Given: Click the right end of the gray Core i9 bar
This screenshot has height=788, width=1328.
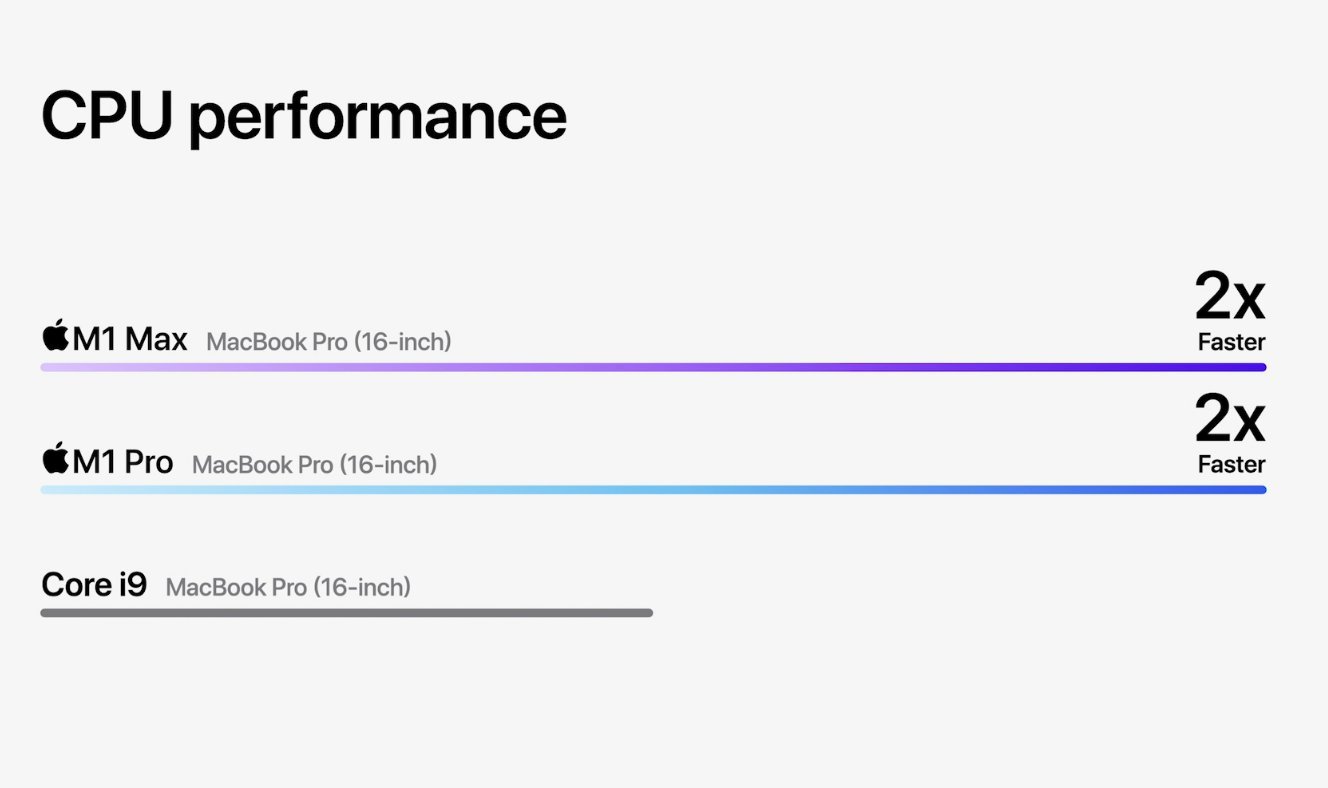Looking at the screenshot, I should coord(648,613).
